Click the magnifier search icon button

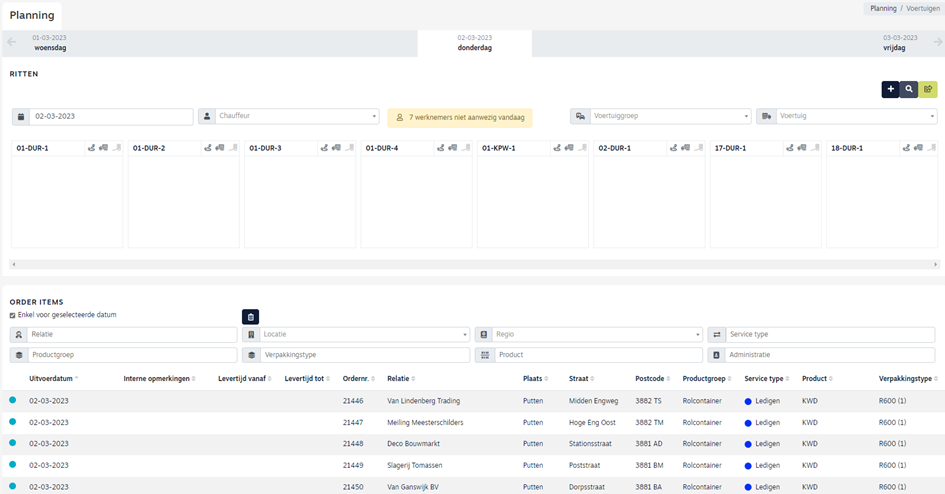click(x=909, y=89)
